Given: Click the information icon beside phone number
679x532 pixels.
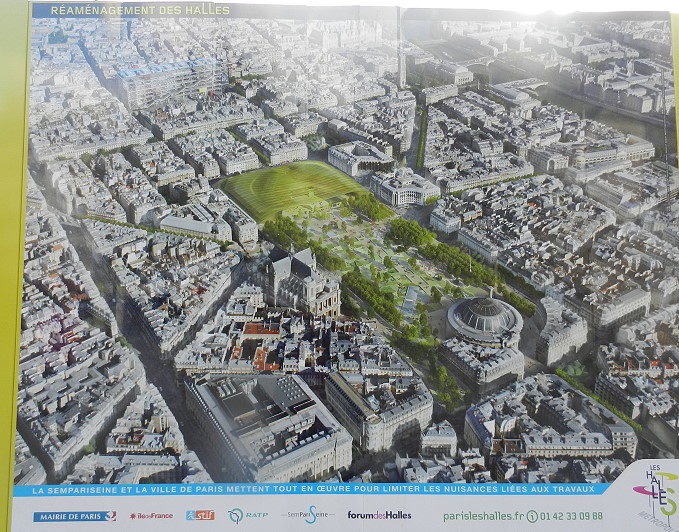Looking at the screenshot, I should (532, 516).
